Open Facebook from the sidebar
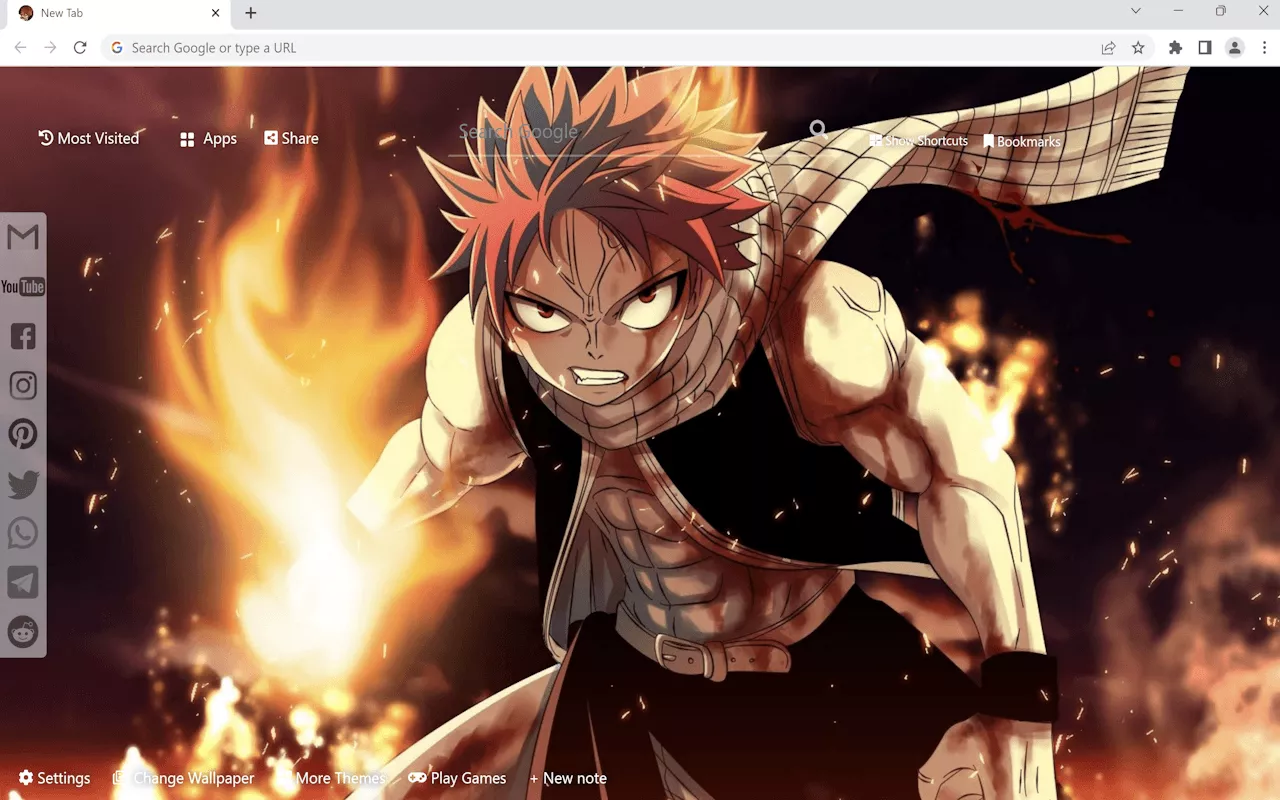This screenshot has width=1280, height=800. 23,336
